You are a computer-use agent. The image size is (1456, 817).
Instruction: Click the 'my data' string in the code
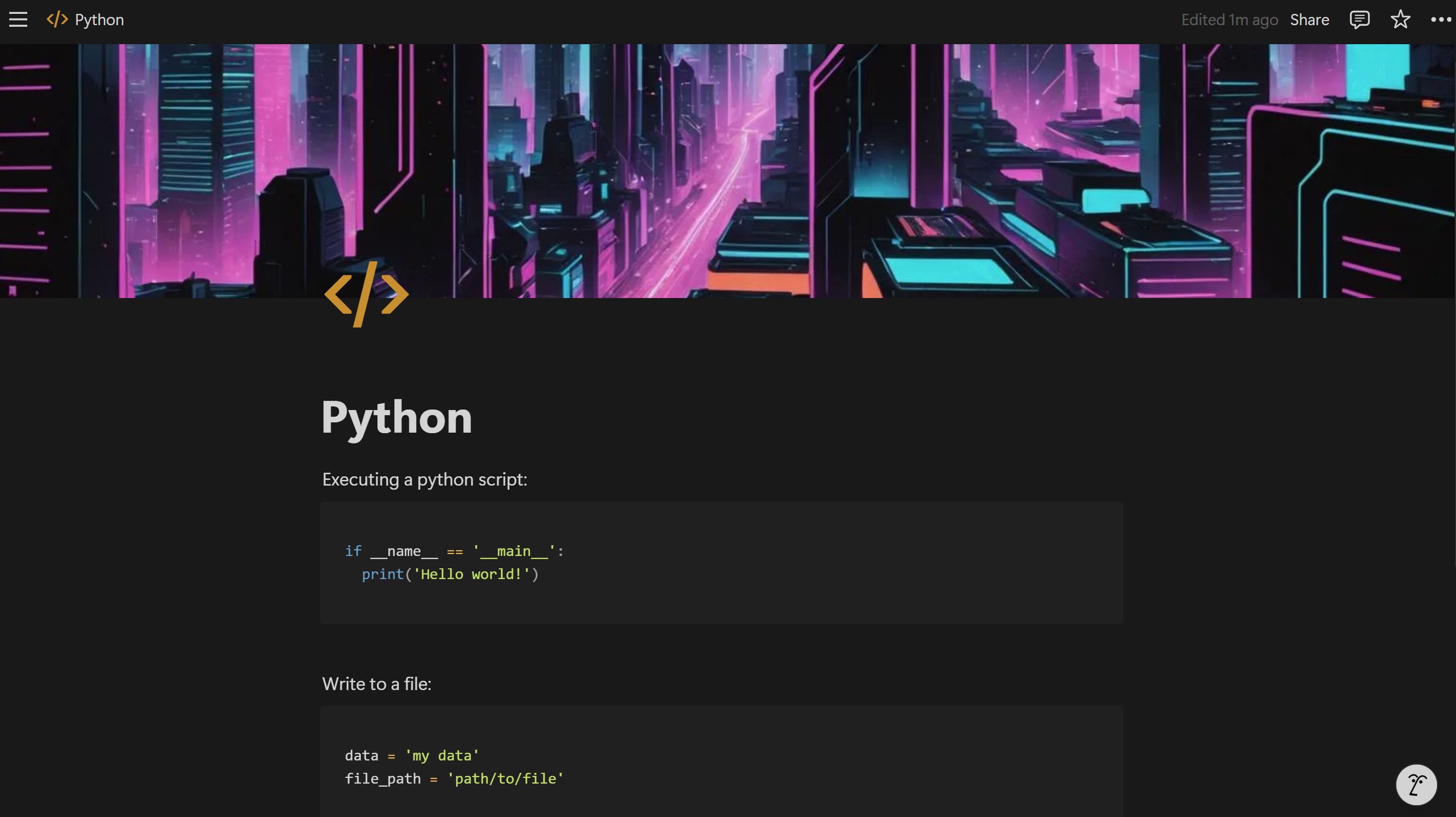(x=442, y=755)
